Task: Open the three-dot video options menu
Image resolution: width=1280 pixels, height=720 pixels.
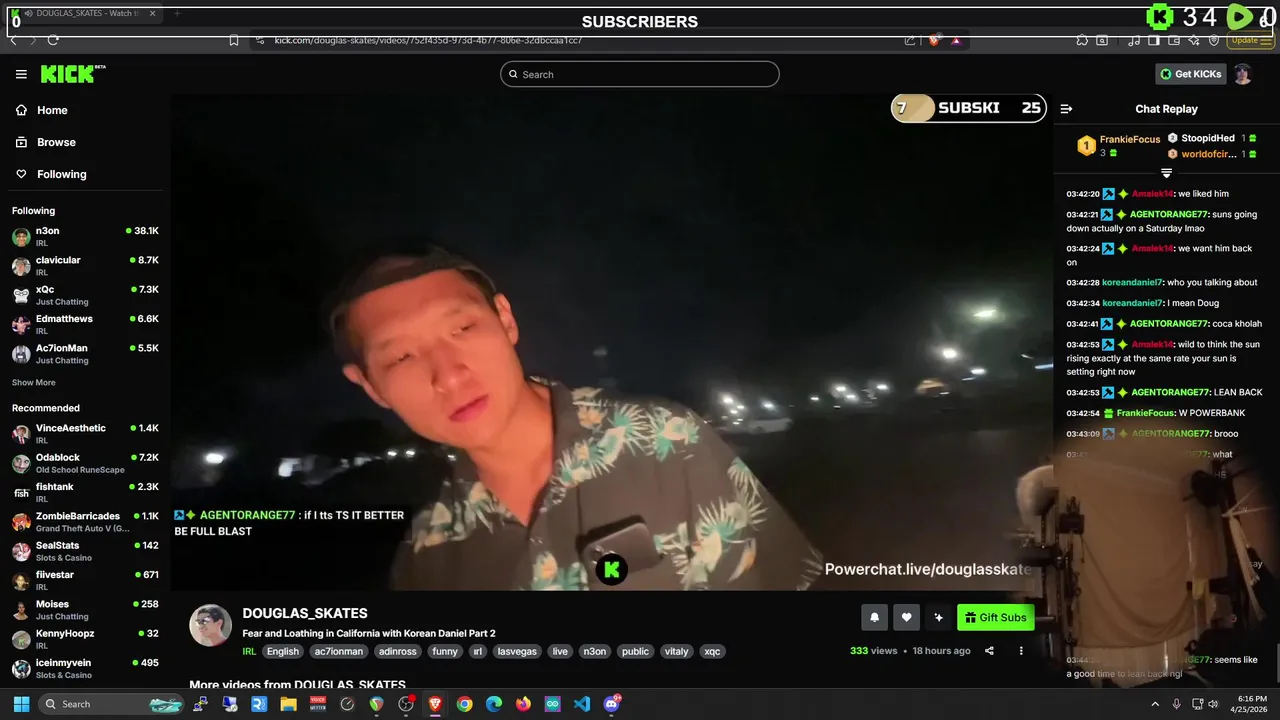Action: point(1021,651)
